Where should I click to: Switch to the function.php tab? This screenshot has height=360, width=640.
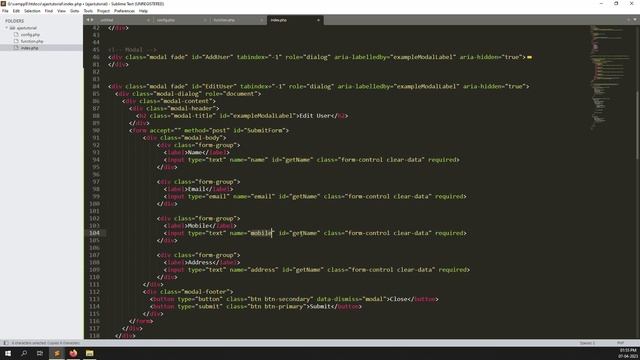click(x=238, y=20)
